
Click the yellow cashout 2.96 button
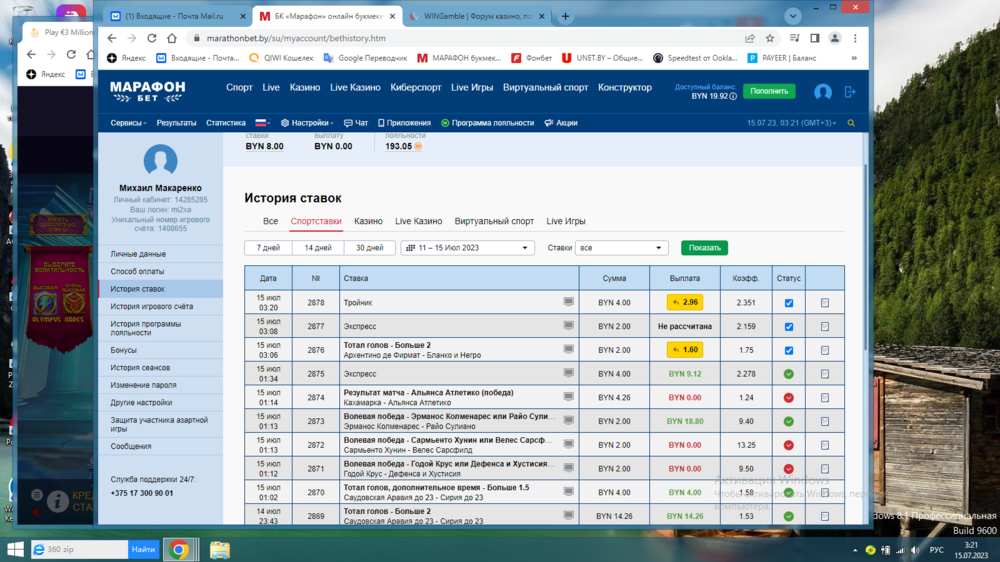tap(685, 302)
